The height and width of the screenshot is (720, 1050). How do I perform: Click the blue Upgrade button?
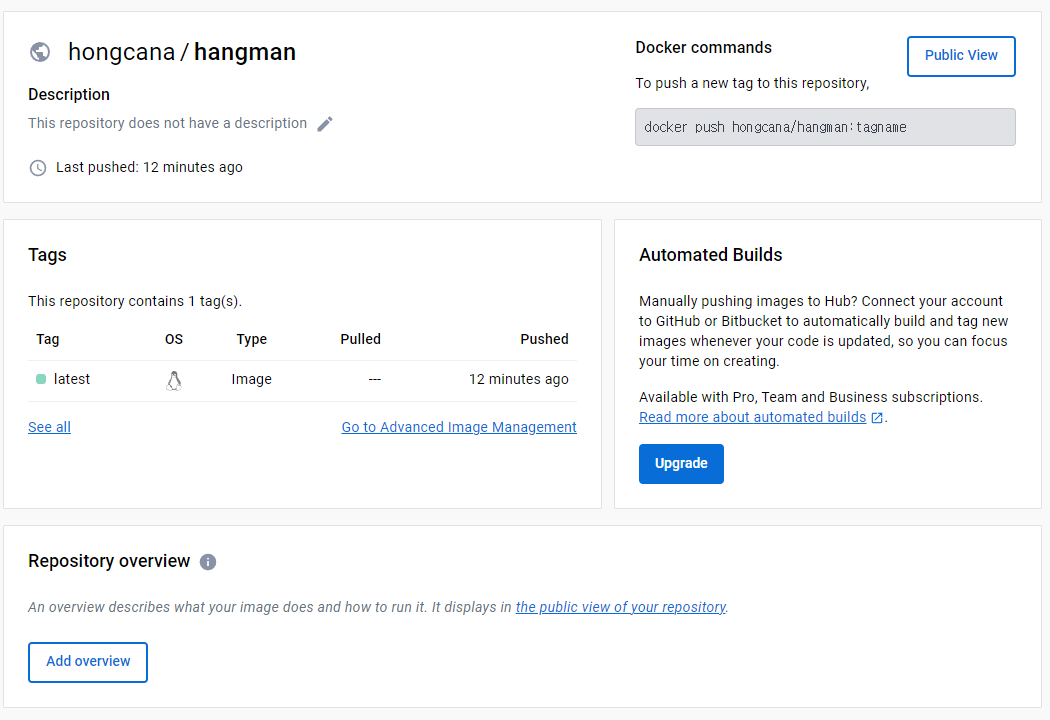click(681, 463)
